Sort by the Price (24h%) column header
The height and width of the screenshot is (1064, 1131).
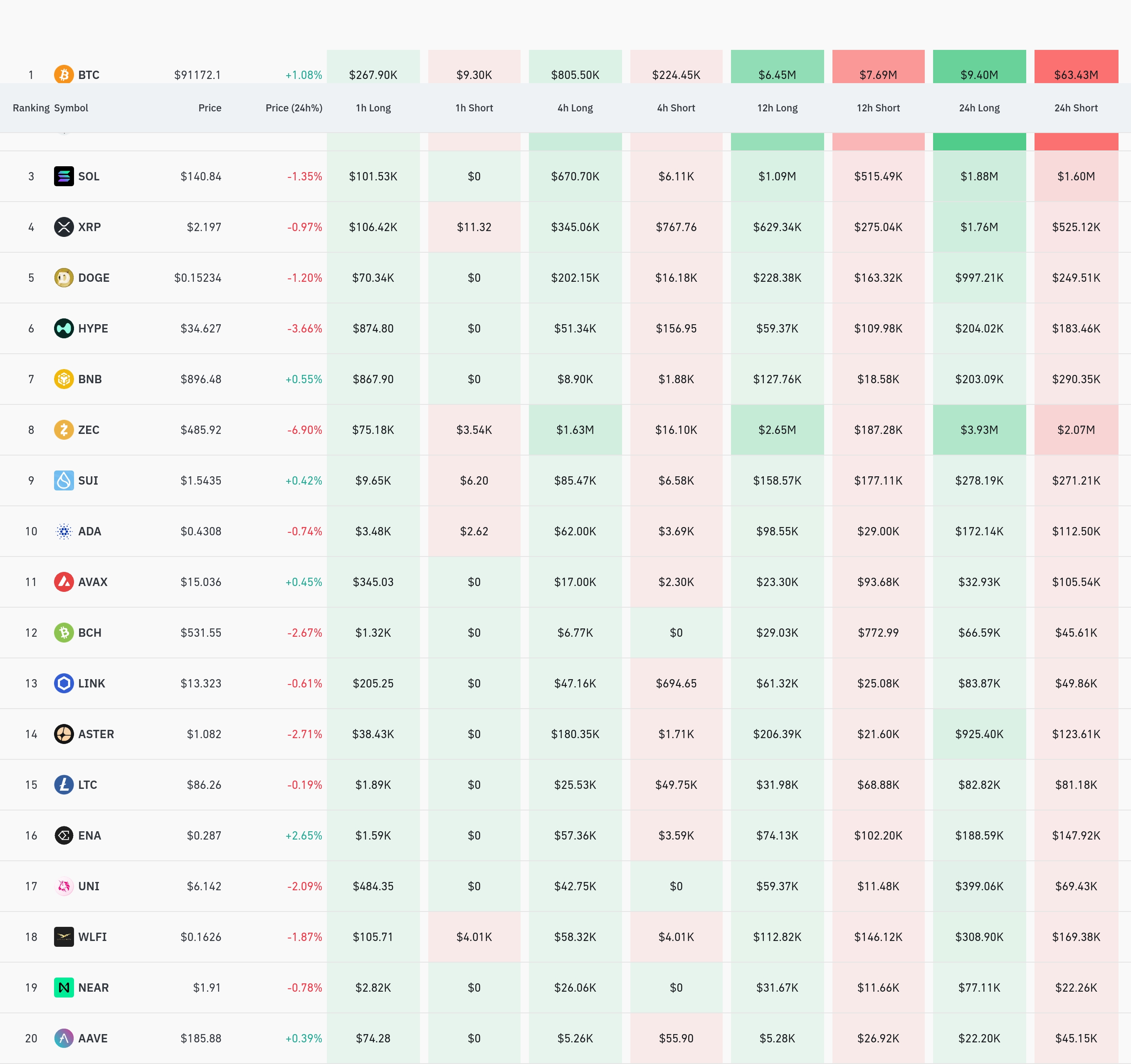294,108
